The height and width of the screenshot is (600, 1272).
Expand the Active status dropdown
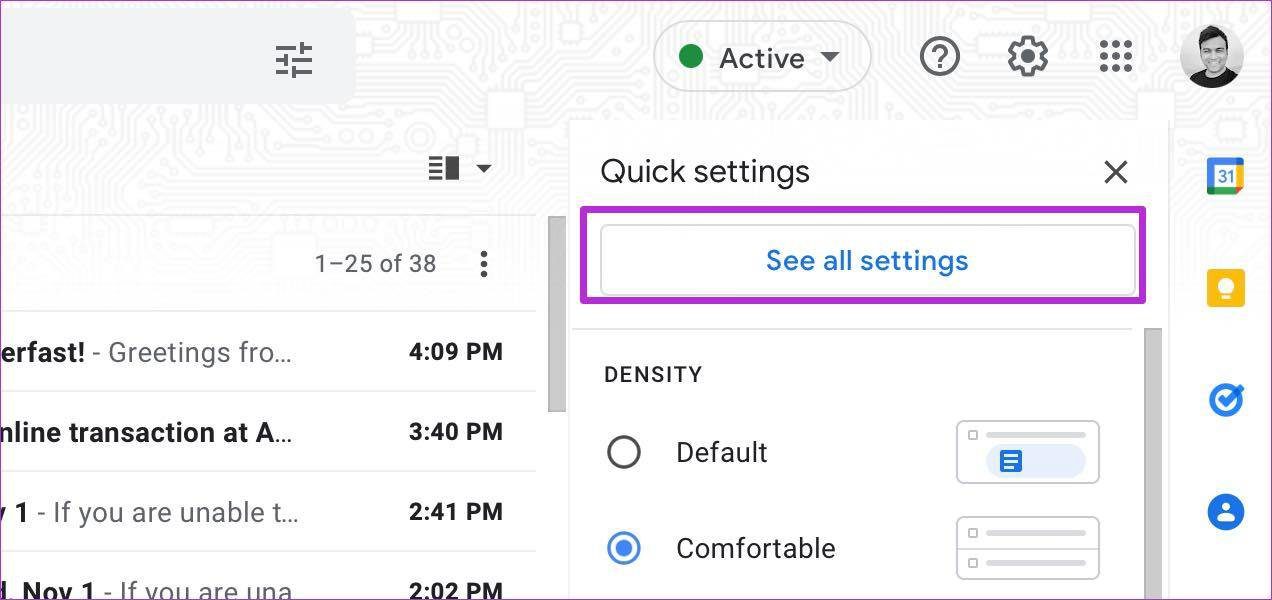point(762,58)
